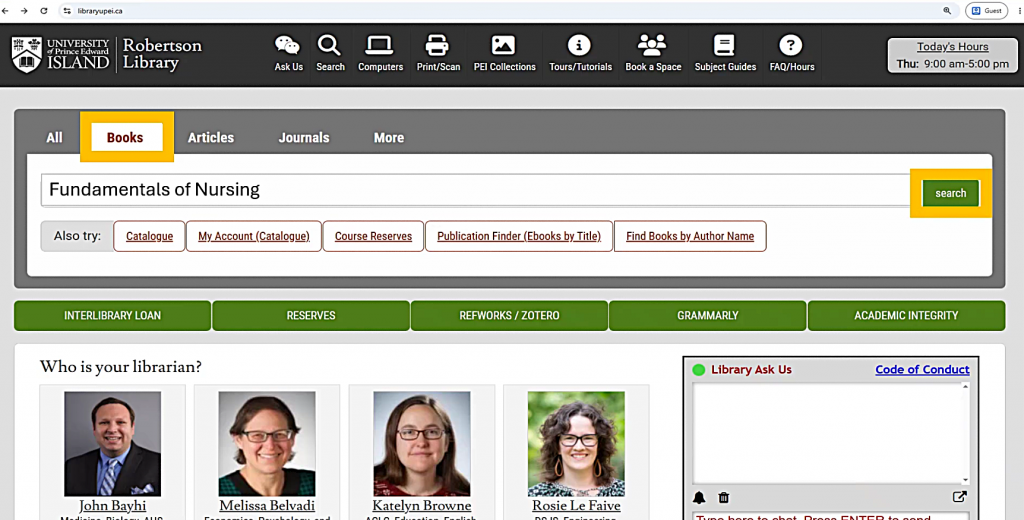1024x520 pixels.
Task: Open the Today's Hours box
Action: click(953, 56)
